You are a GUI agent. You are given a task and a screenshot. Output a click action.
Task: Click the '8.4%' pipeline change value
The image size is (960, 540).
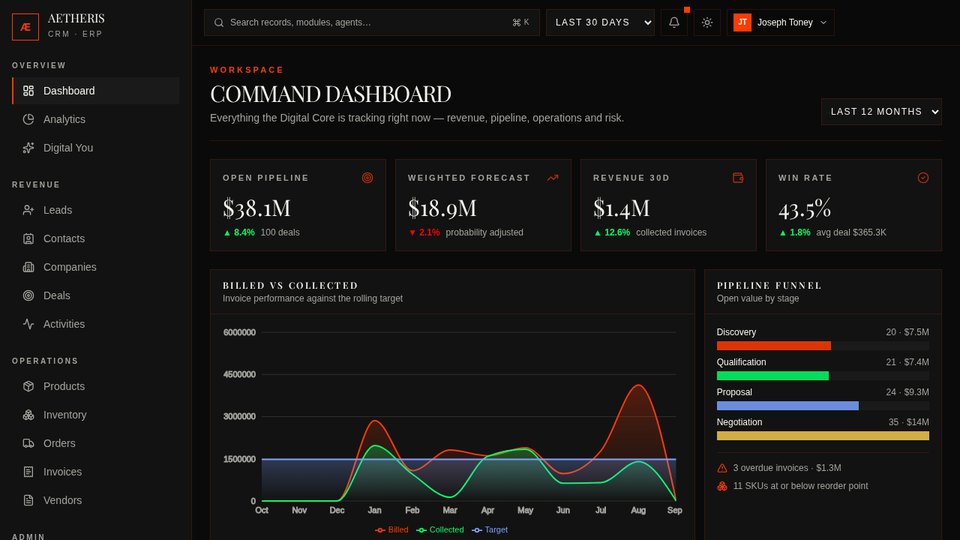coord(244,233)
